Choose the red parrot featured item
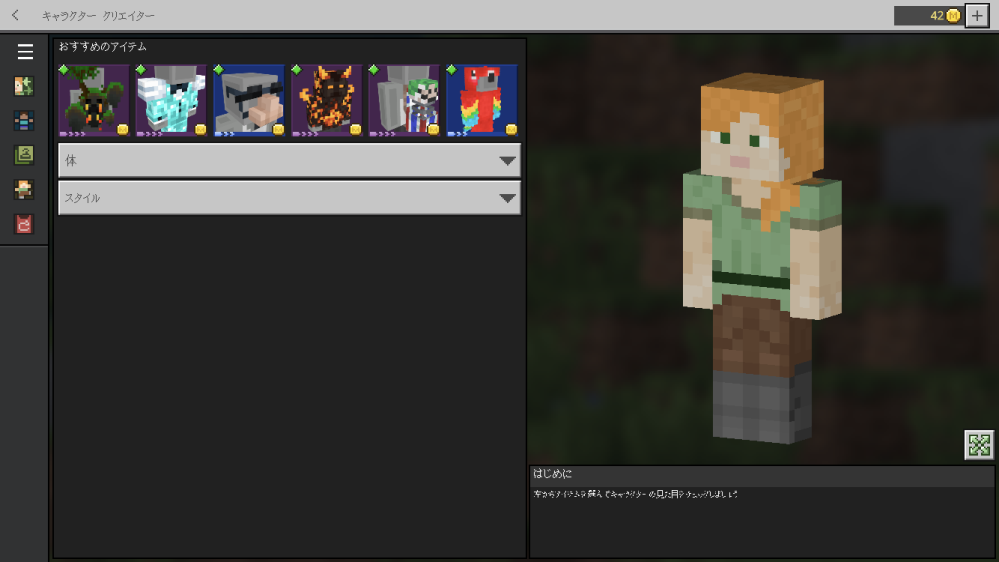999x562 pixels. click(x=482, y=100)
